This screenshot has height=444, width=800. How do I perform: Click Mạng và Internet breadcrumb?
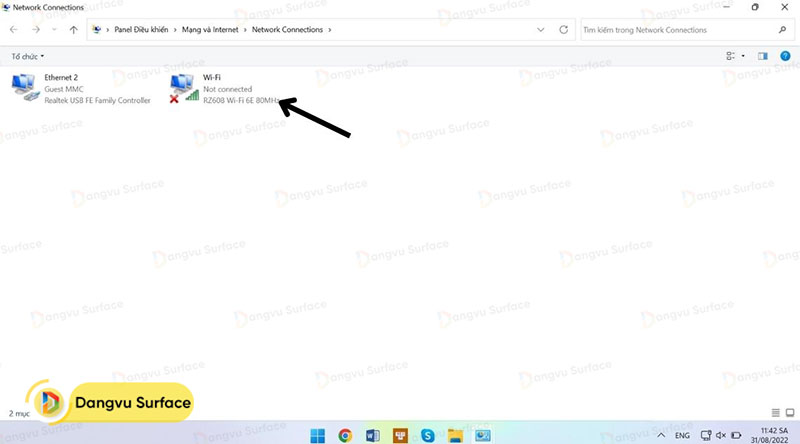[x=210, y=30]
